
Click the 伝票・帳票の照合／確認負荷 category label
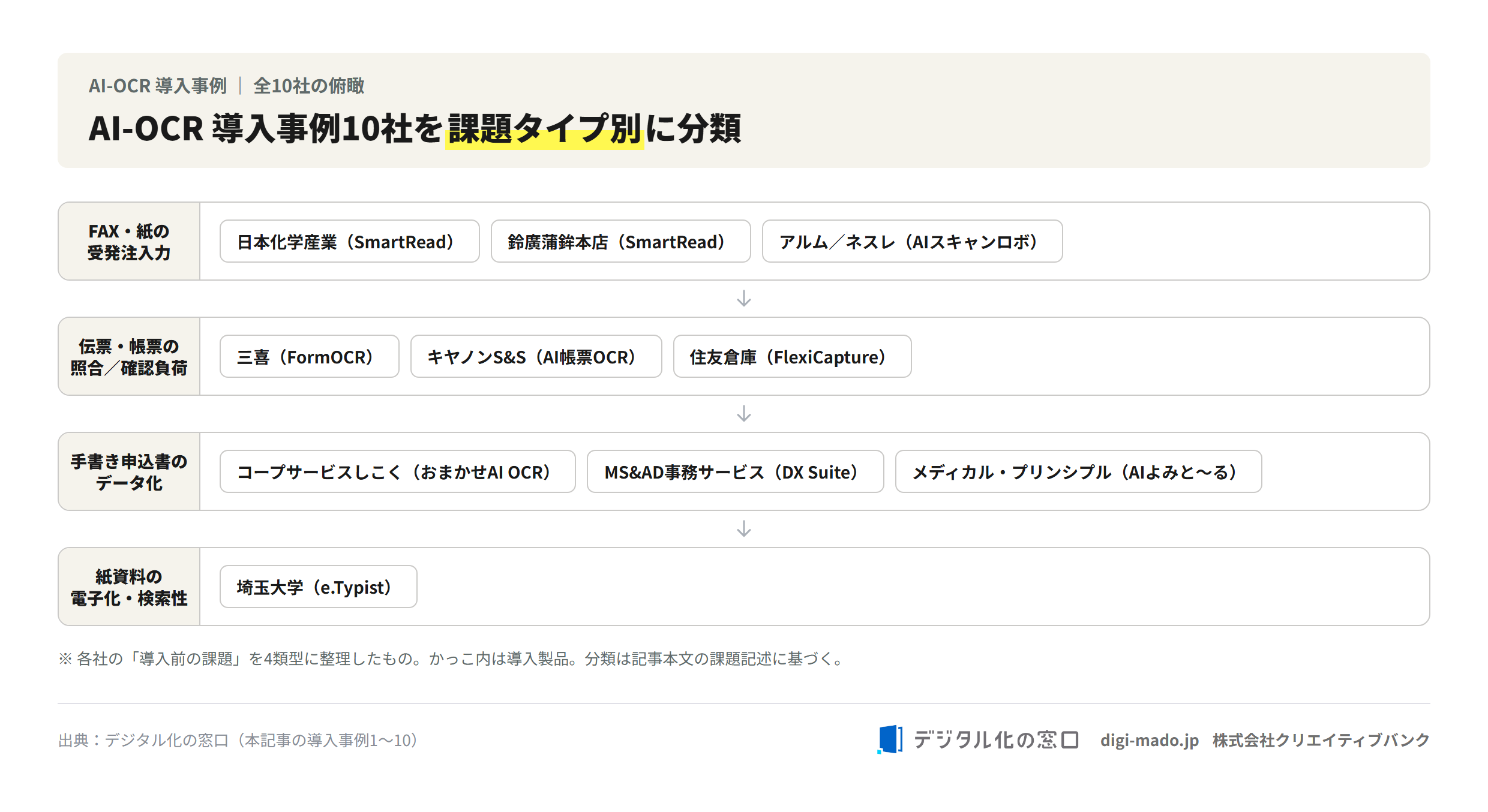(129, 357)
